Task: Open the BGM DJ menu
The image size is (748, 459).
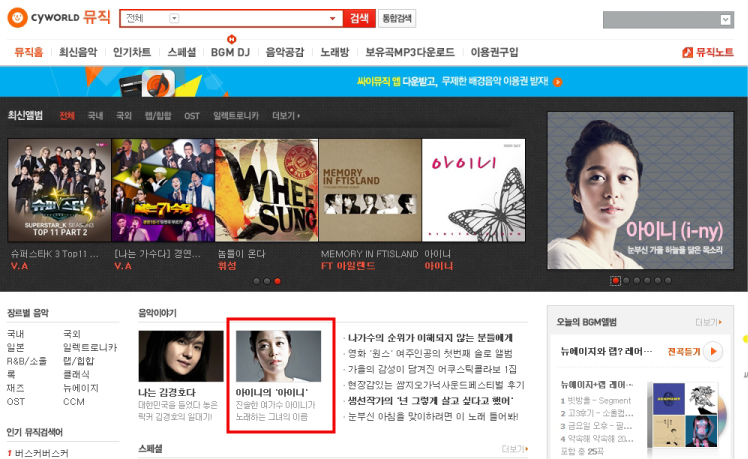Action: 230,52
